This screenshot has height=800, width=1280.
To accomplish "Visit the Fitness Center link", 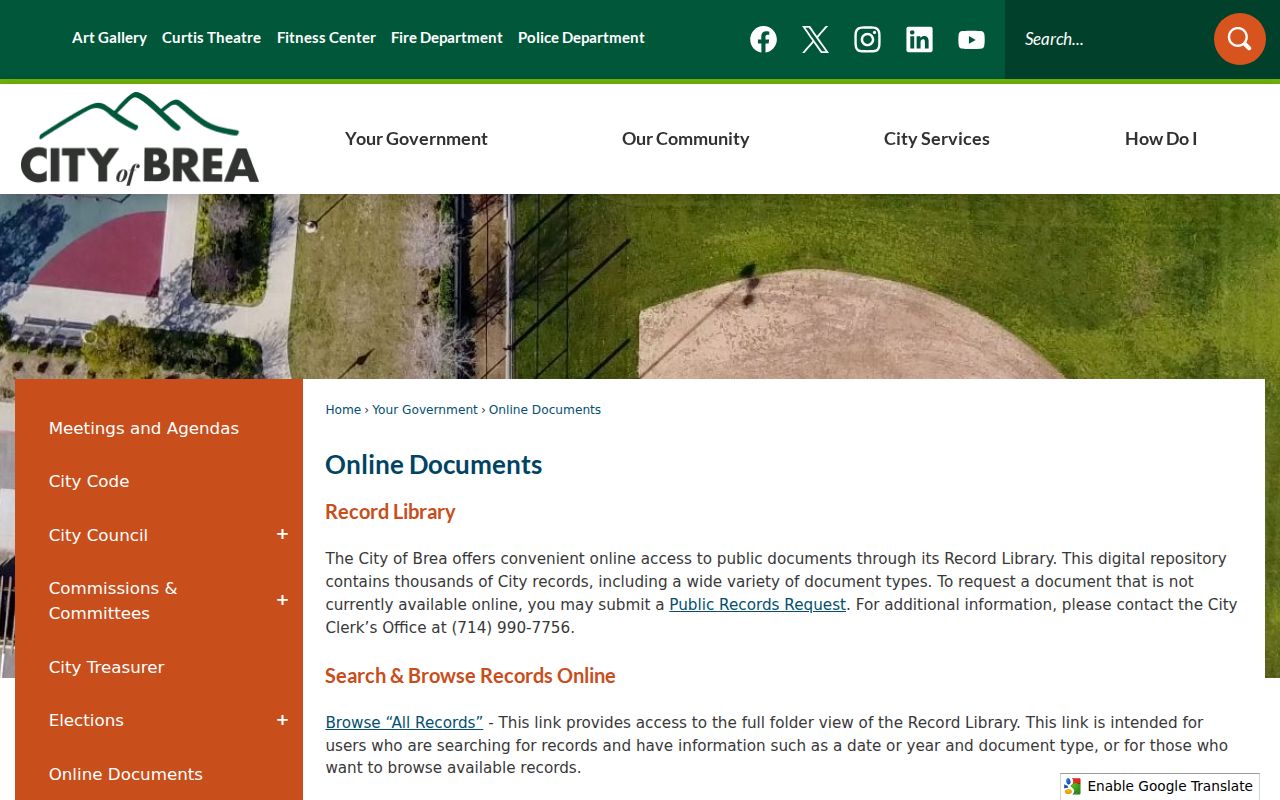I will point(326,37).
